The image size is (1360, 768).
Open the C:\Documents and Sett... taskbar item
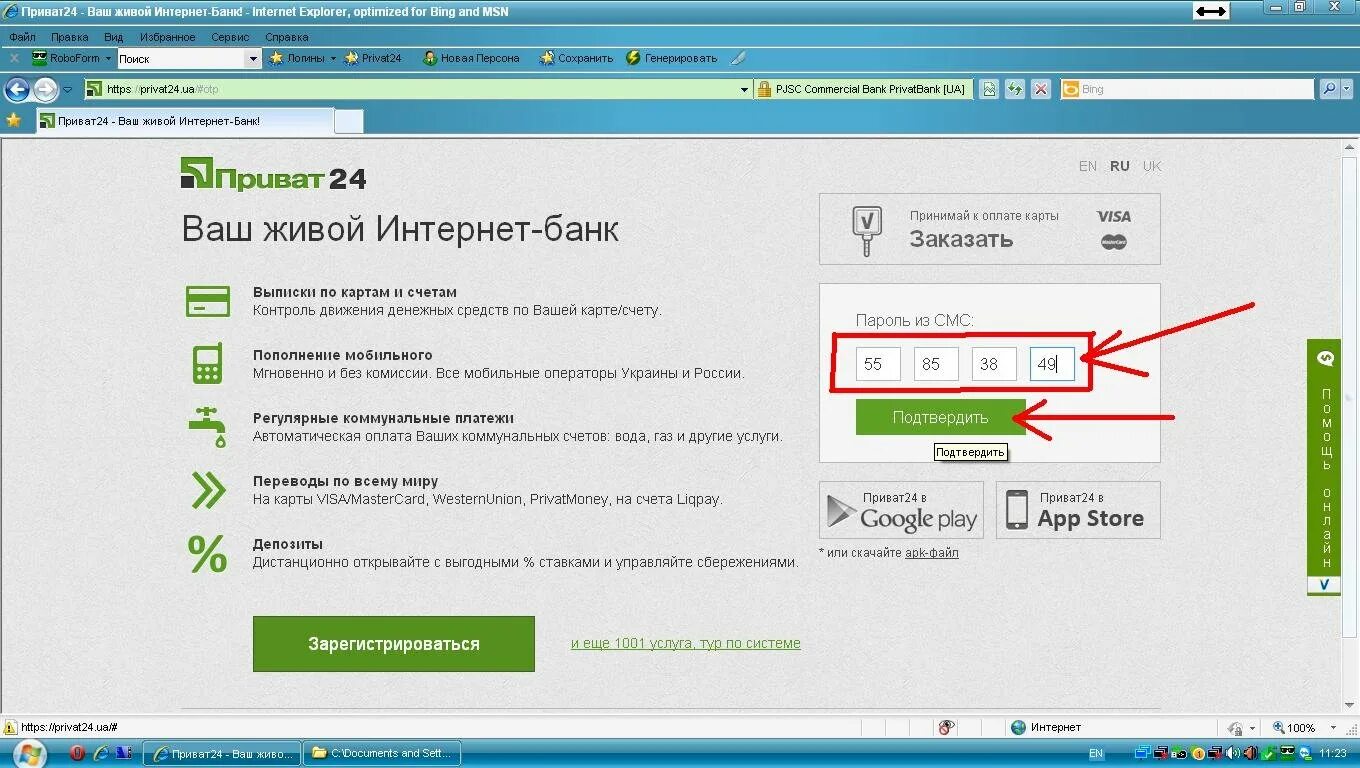coord(382,753)
